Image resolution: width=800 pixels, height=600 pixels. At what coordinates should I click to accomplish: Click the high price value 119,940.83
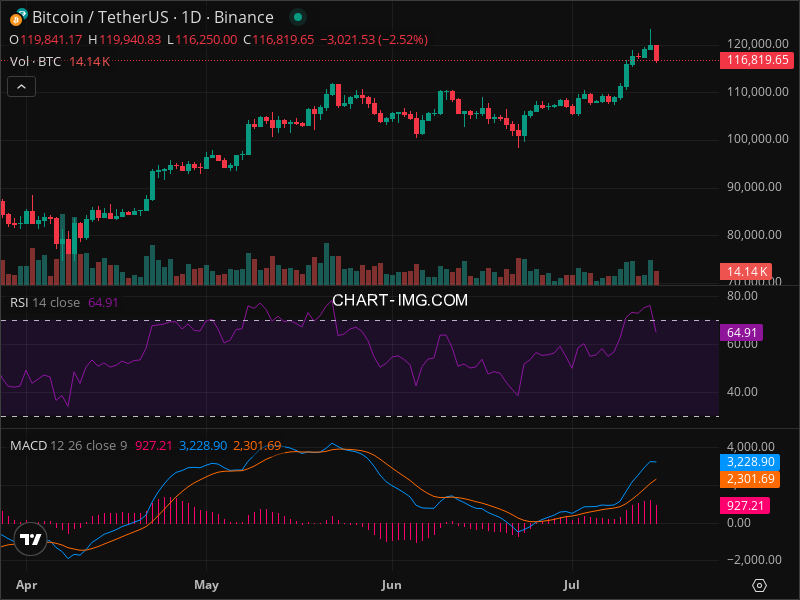coord(130,40)
